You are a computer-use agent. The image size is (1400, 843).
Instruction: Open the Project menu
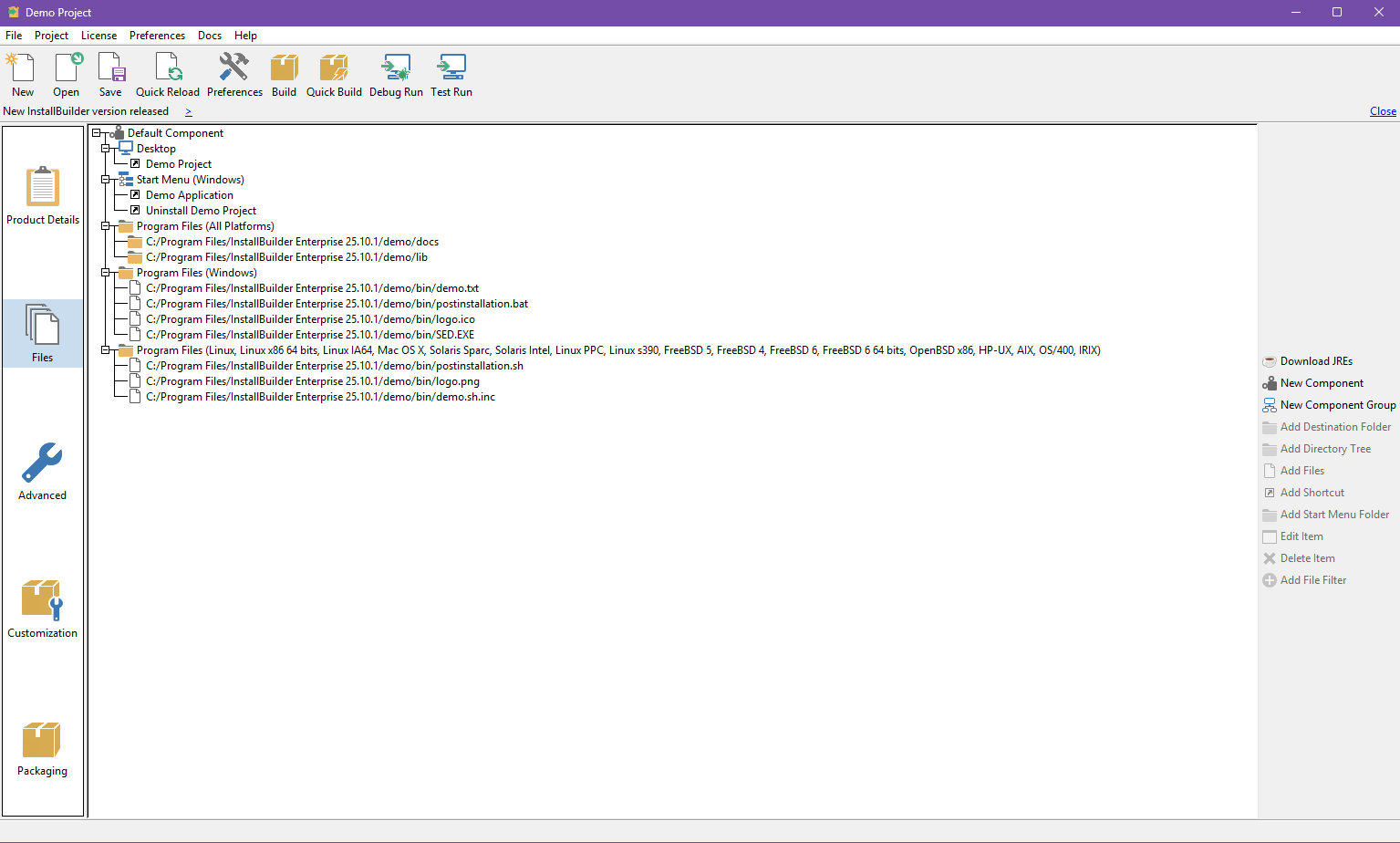click(x=51, y=36)
